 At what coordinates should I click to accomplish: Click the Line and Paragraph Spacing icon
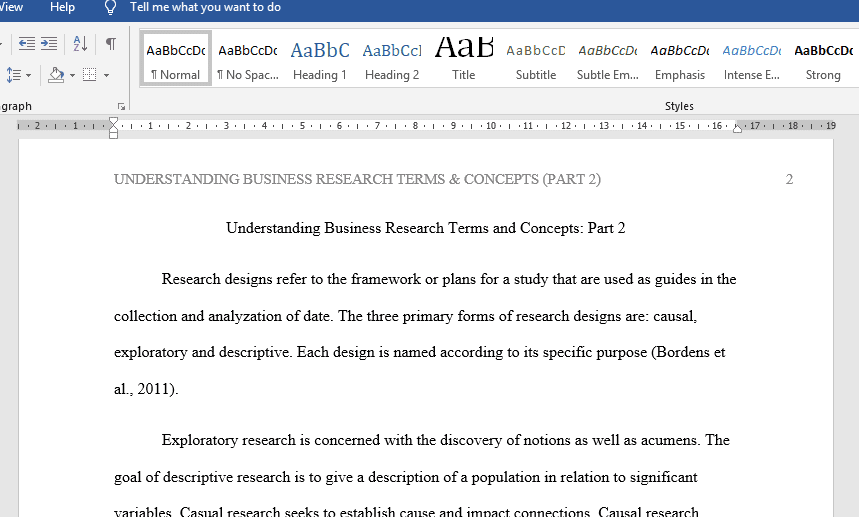coord(13,74)
